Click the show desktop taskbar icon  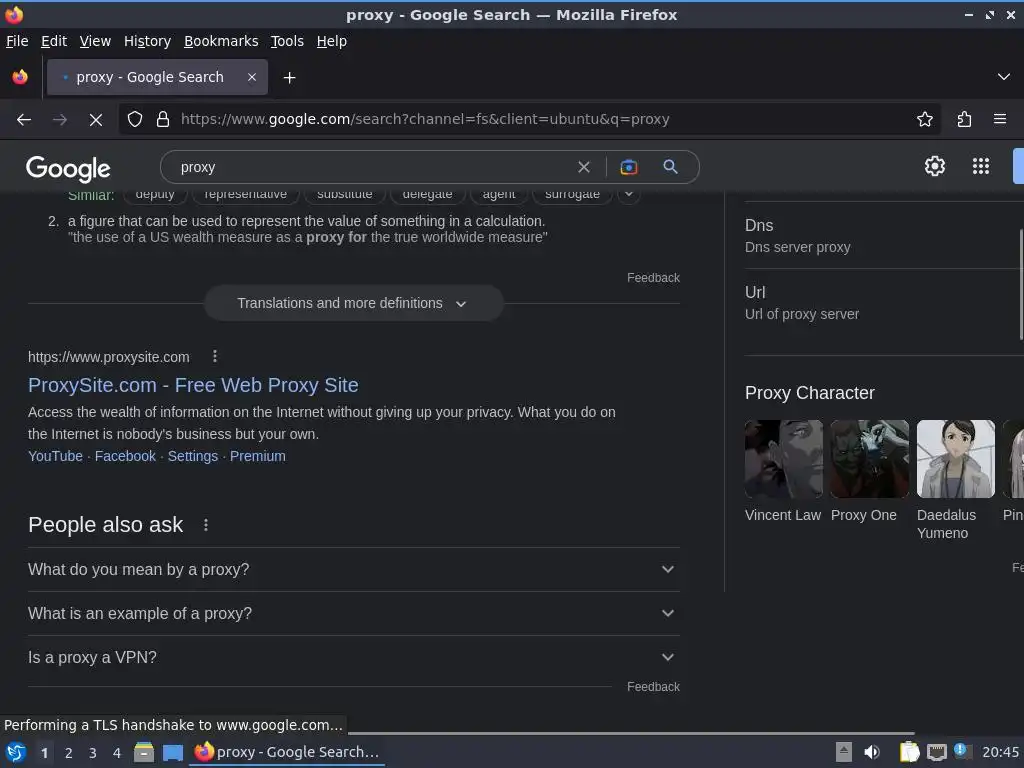coord(173,753)
